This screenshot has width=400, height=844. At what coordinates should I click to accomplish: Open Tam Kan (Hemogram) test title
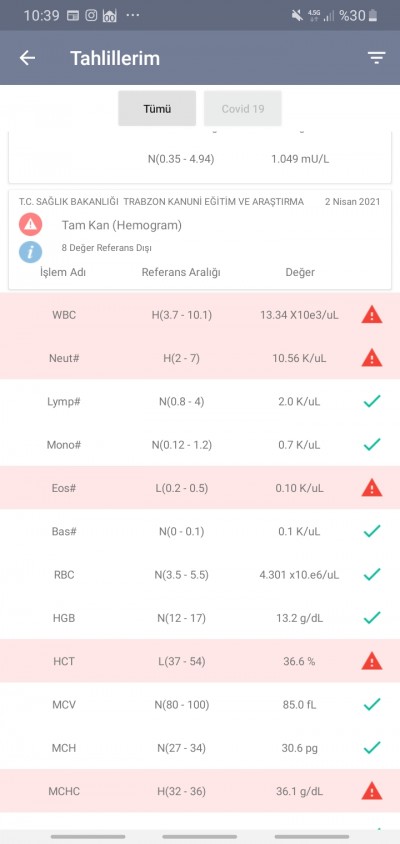click(122, 226)
